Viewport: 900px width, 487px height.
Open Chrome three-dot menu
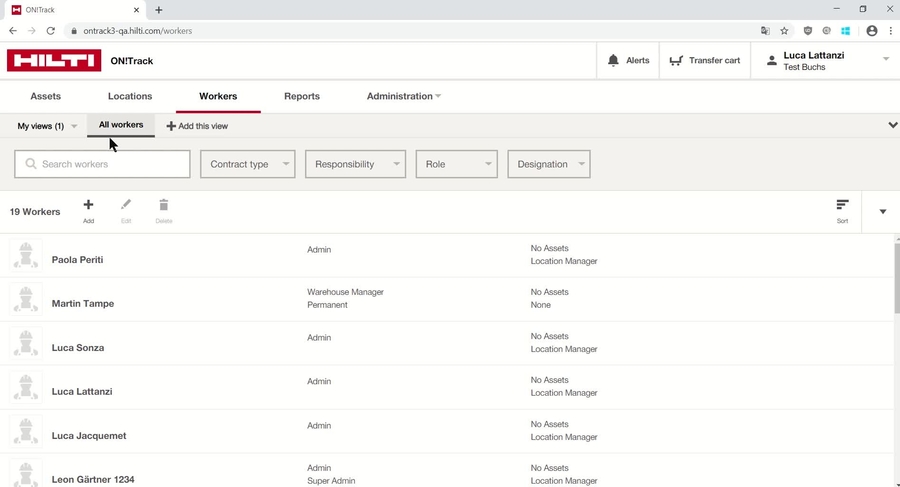[x=891, y=31]
